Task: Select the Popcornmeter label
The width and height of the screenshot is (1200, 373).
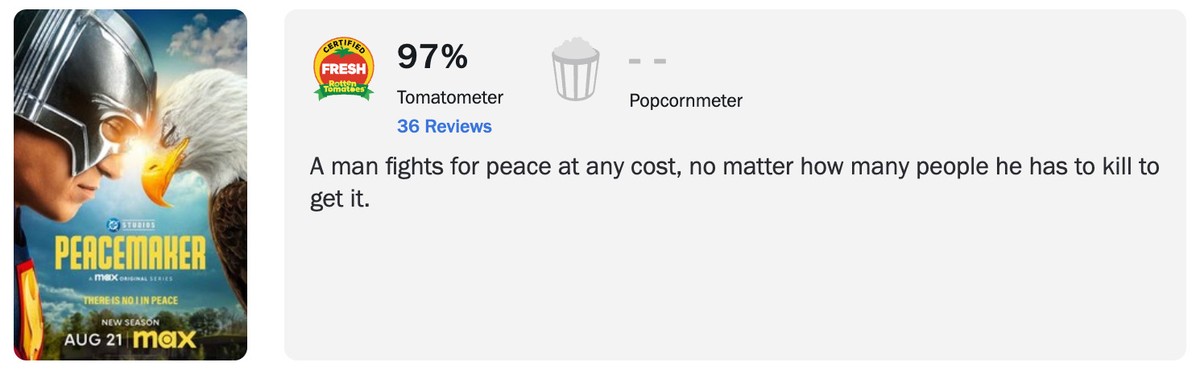Action: [686, 101]
